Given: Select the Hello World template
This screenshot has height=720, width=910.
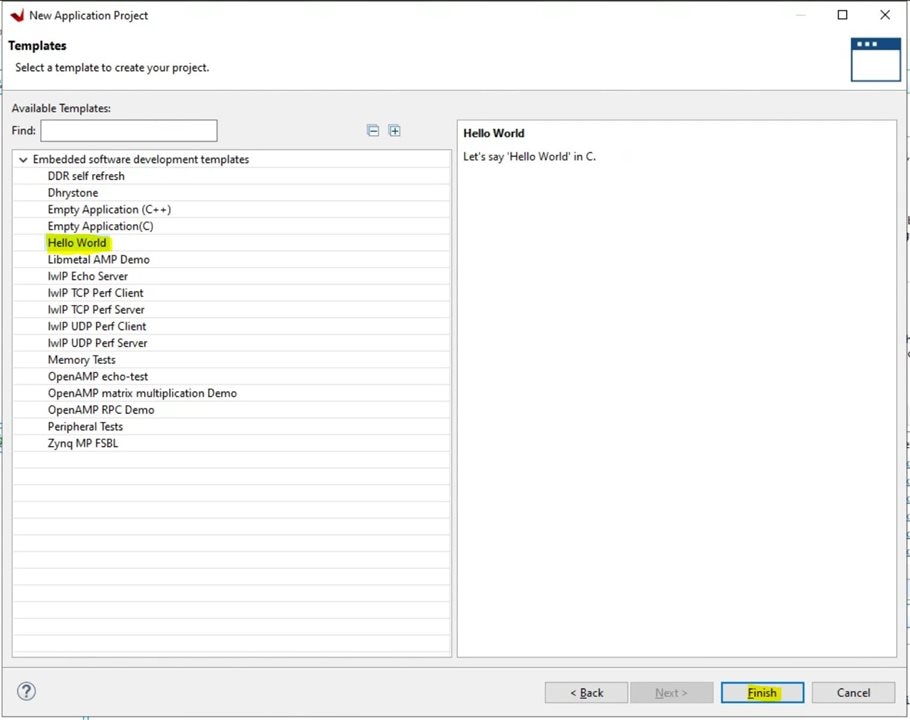Looking at the screenshot, I should point(77,243).
